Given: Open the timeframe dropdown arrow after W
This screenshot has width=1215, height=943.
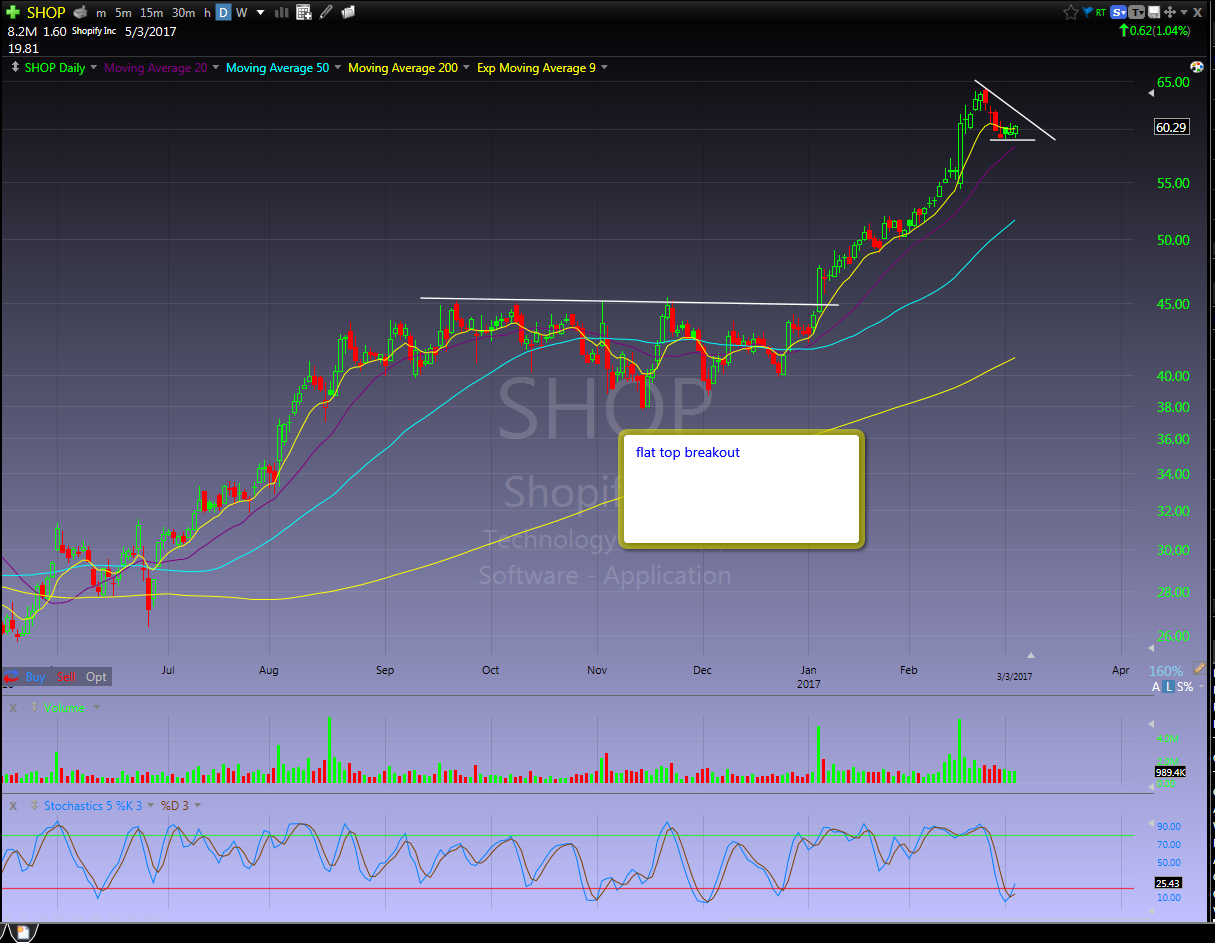Looking at the screenshot, I should coord(261,13).
